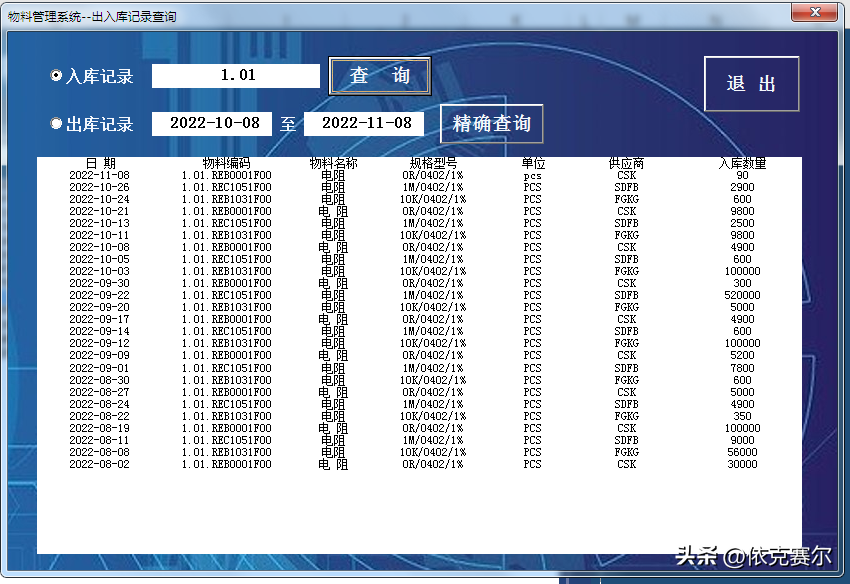This screenshot has height=584, width=850.
Task: Click quantity 90 in the 2022-11-08 row
Action: (x=742, y=175)
